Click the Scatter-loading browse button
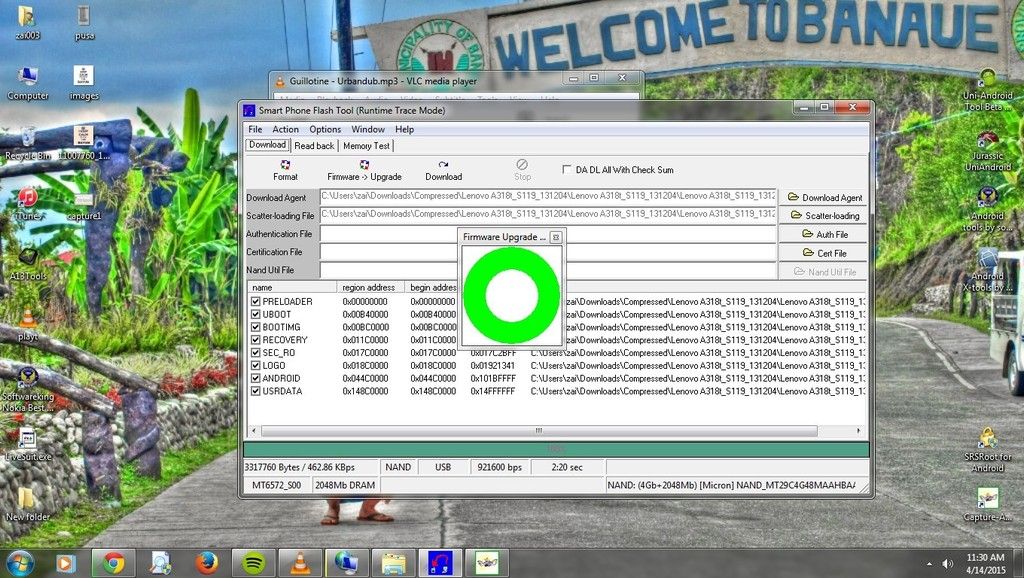1024x578 pixels. [824, 216]
